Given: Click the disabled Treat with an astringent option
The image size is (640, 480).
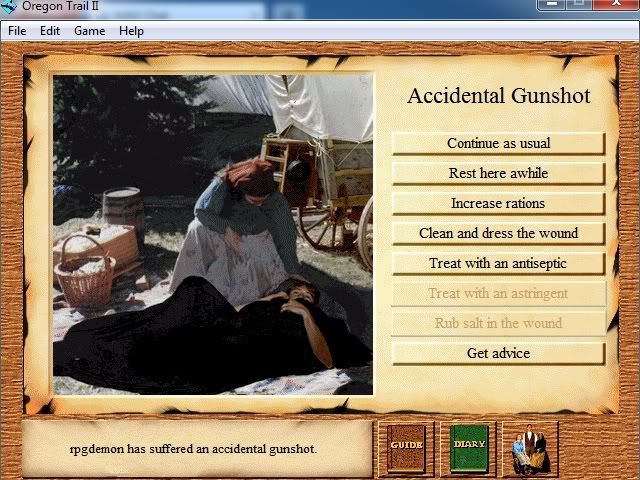Looking at the screenshot, I should pyautogui.click(x=498, y=293).
